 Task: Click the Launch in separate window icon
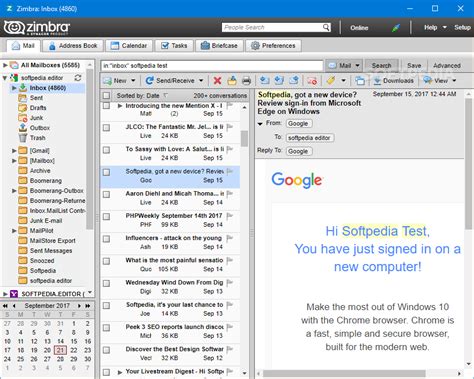tap(359, 80)
